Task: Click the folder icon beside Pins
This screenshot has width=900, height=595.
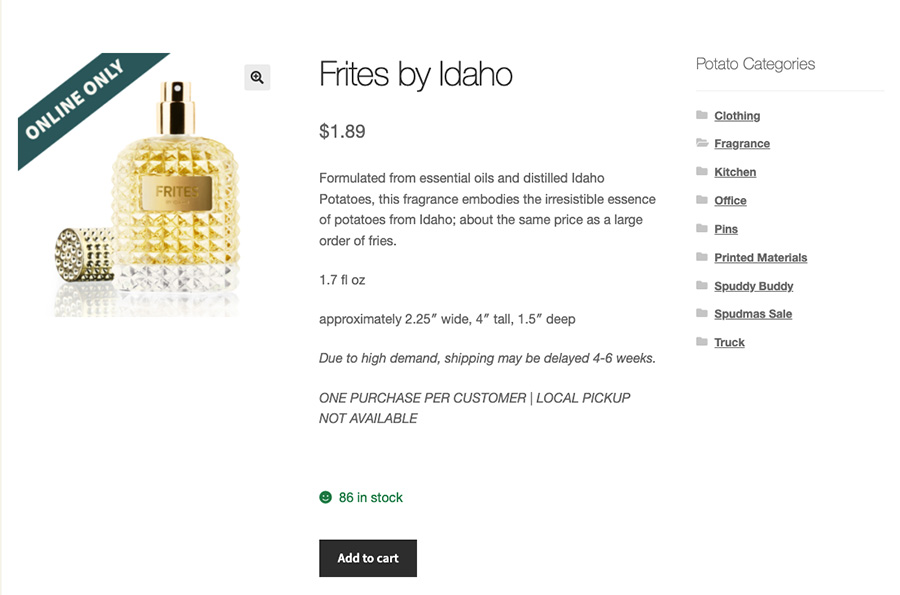Action: click(701, 228)
